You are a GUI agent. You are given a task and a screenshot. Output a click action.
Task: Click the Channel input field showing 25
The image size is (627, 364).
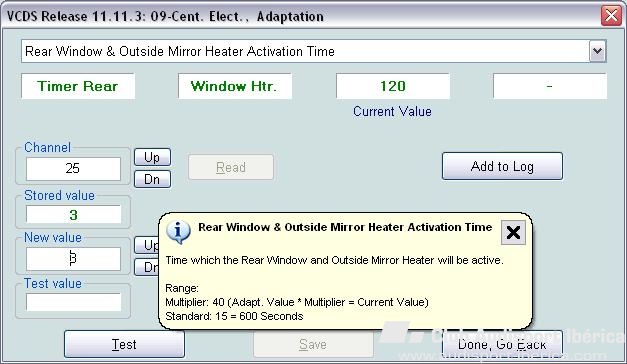(x=73, y=168)
